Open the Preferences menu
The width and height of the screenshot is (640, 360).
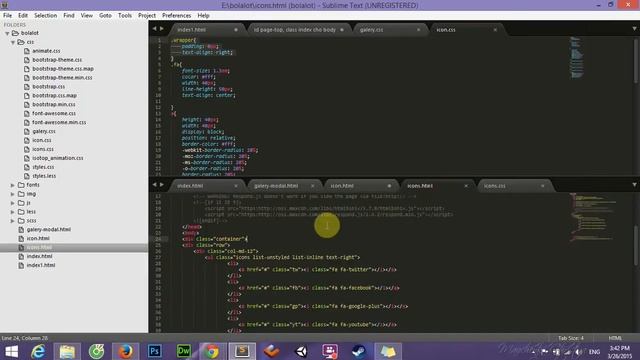[176, 16]
